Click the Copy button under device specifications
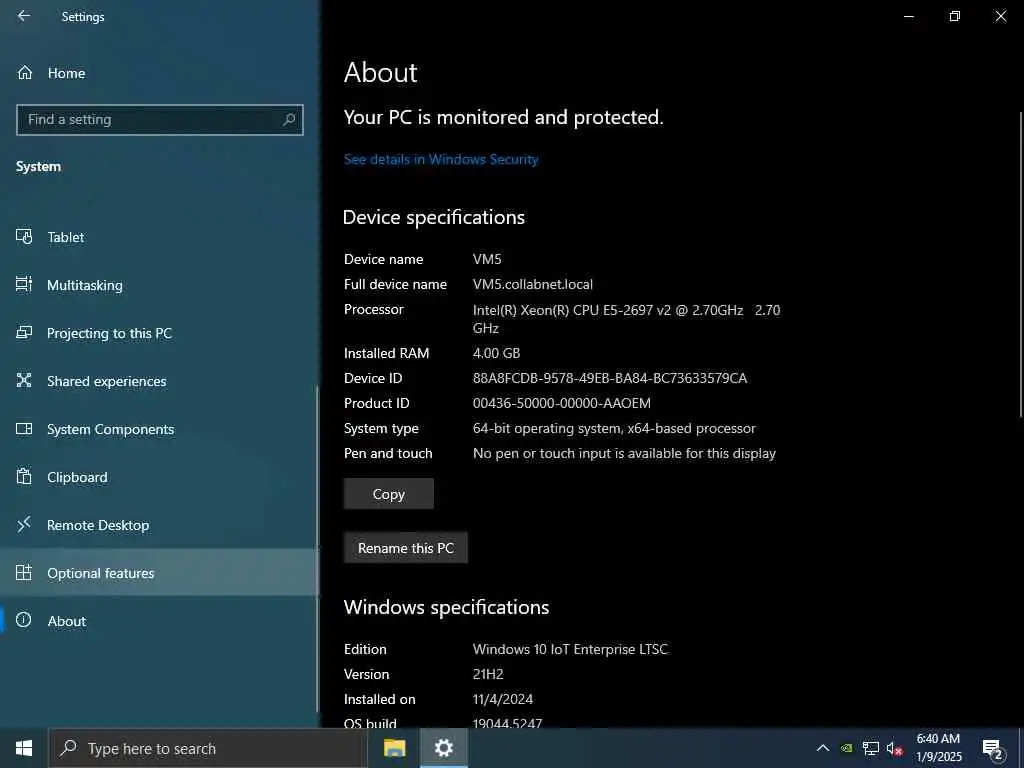This screenshot has width=1024, height=768. coord(389,494)
